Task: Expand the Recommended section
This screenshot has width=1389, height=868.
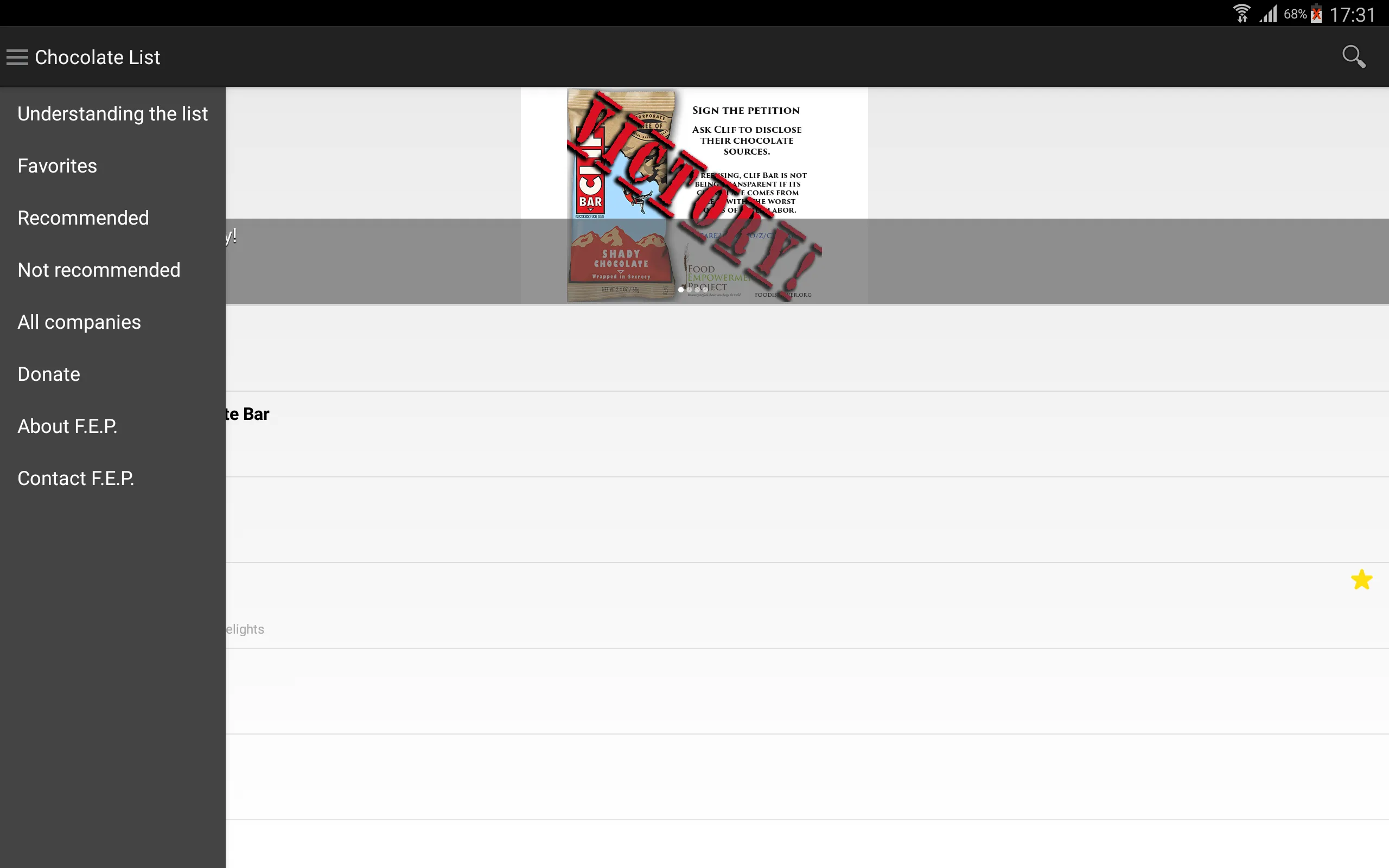Action: click(x=84, y=217)
